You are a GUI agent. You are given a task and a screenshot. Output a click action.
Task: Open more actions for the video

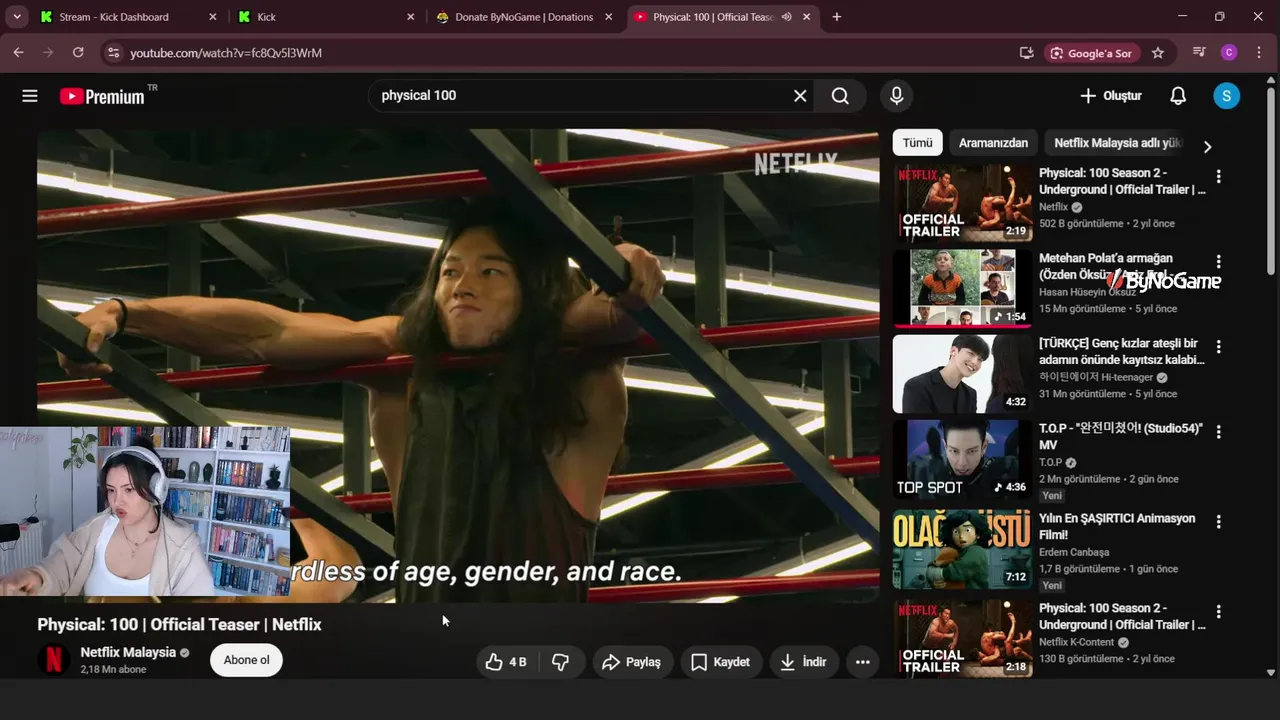point(862,662)
